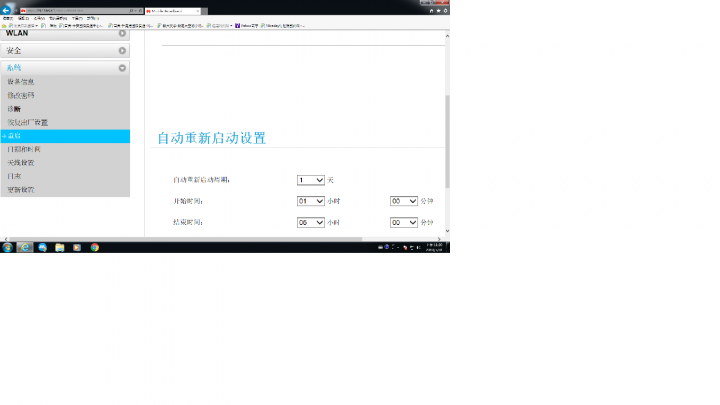Open 恢复出厂设置 page
The height and width of the screenshot is (405, 720).
[28, 123]
